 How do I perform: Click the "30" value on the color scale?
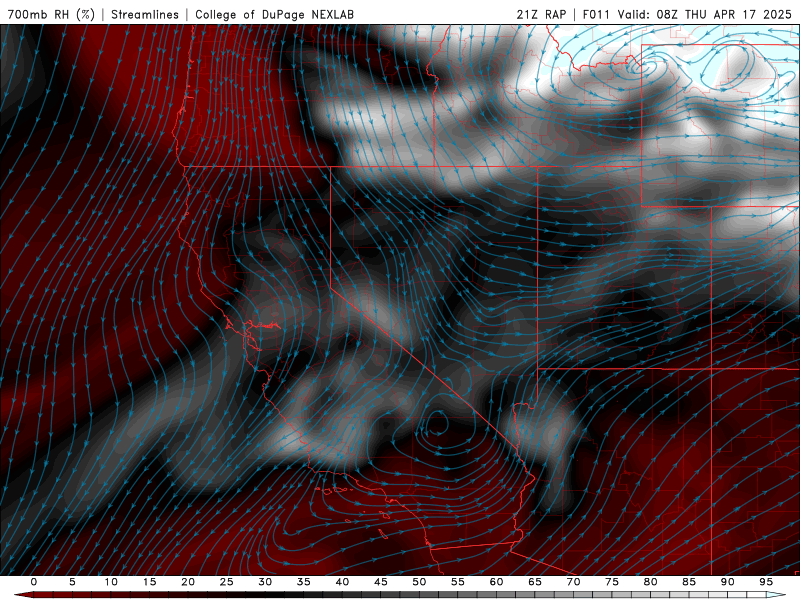[x=265, y=582]
